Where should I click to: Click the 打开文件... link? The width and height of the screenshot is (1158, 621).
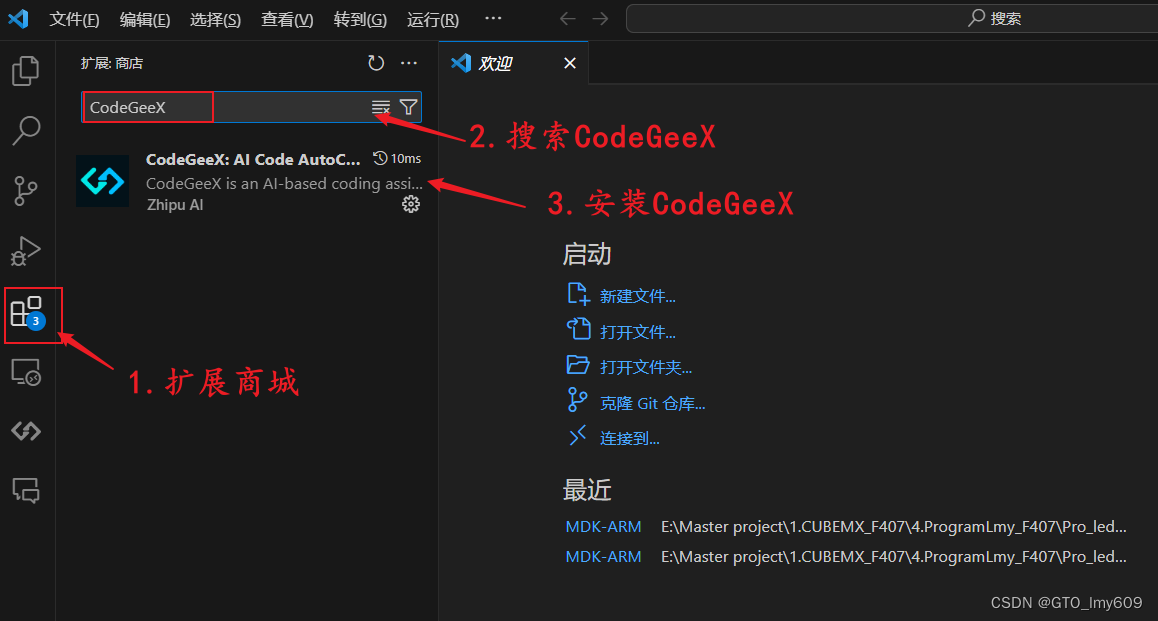click(637, 332)
